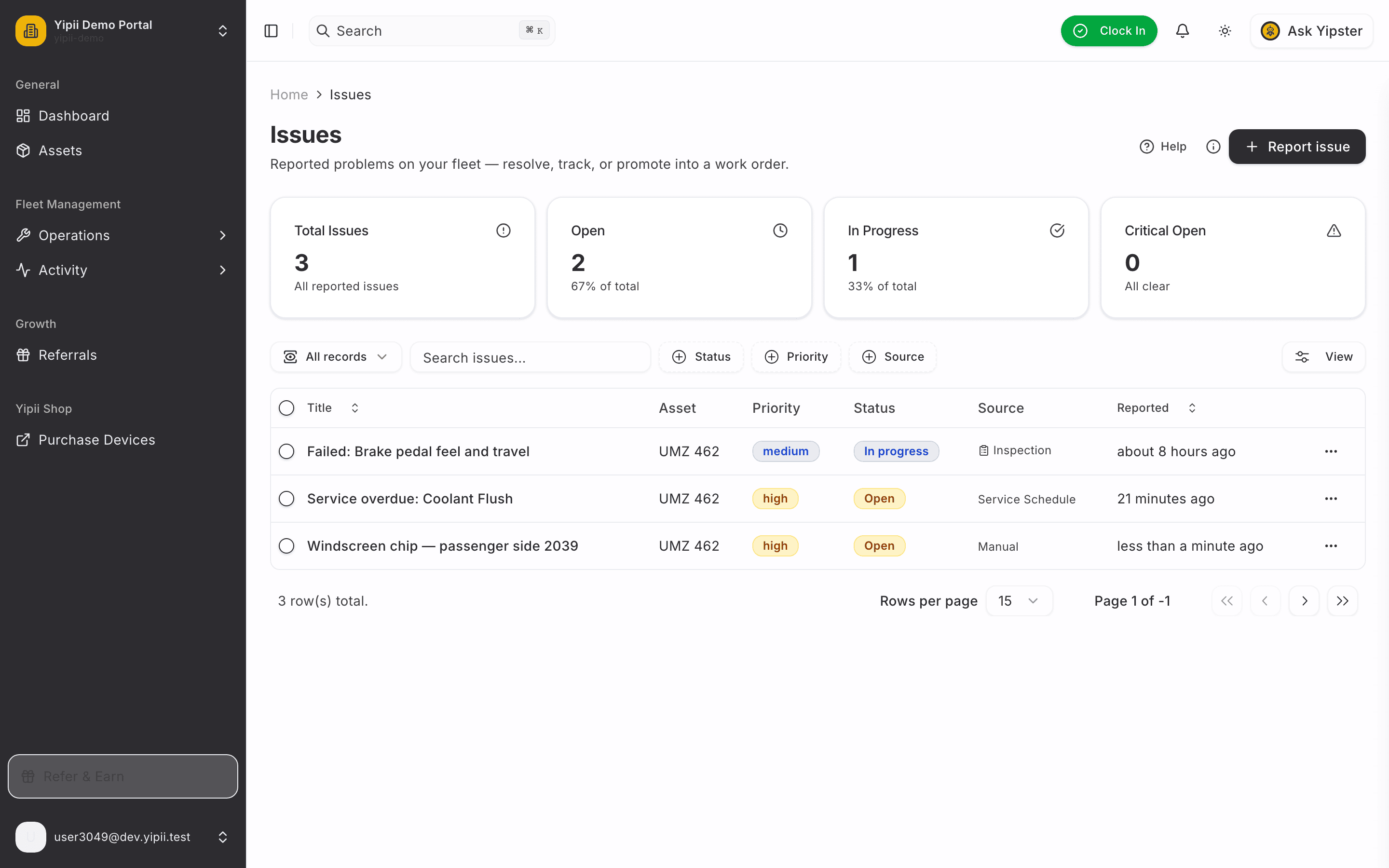Toggle the select-all checkbox in header
The width and height of the screenshot is (1389, 868).
click(x=286, y=408)
